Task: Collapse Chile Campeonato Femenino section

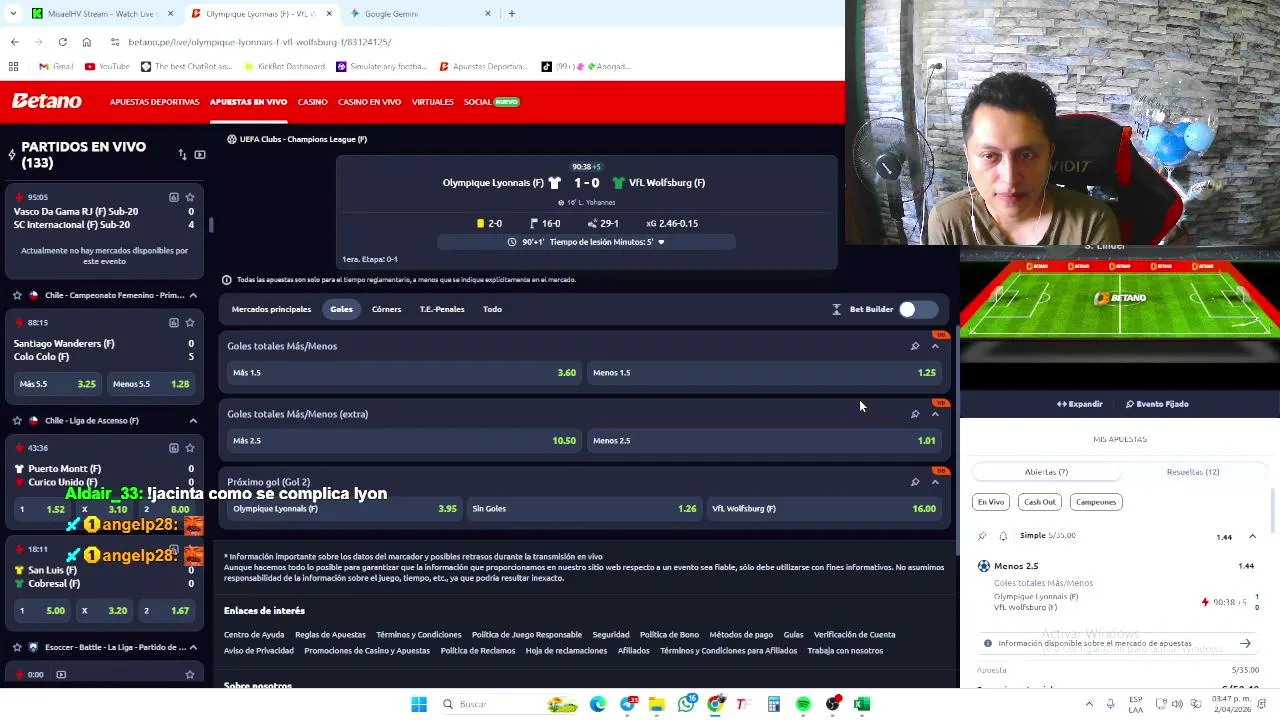Action: point(193,295)
